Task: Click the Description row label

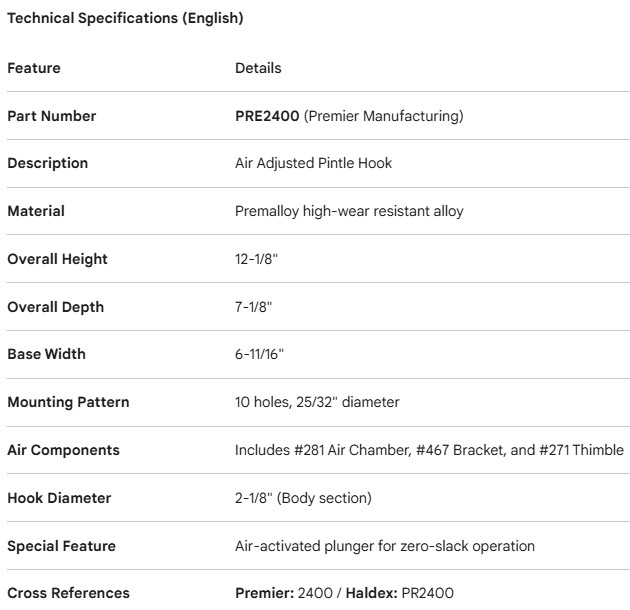Action: point(48,163)
